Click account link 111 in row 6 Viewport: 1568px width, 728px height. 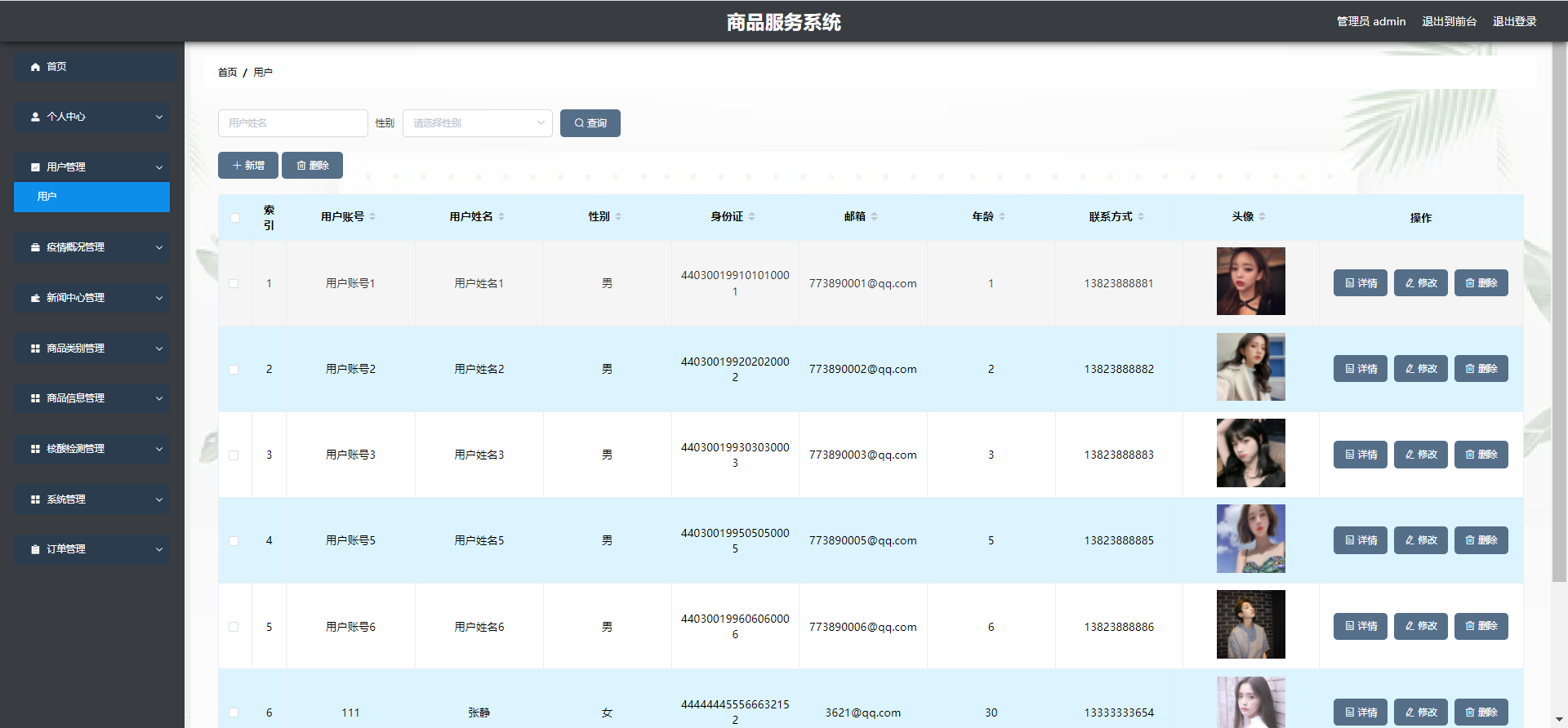(x=350, y=712)
